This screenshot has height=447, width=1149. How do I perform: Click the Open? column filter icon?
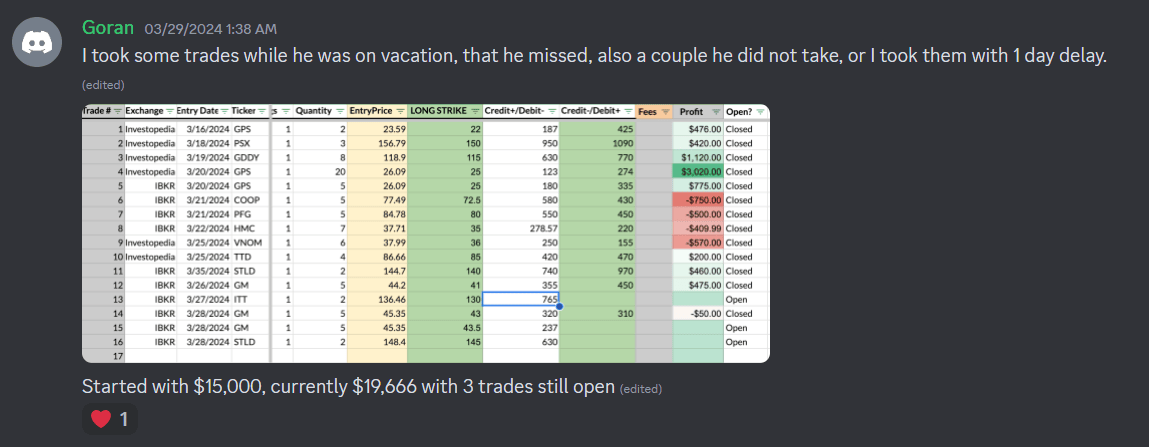click(x=760, y=111)
